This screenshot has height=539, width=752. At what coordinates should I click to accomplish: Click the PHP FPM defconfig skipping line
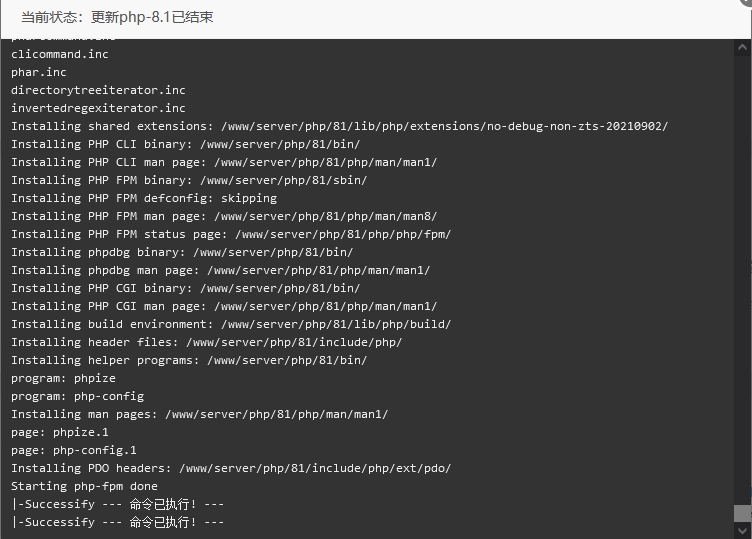pos(144,198)
